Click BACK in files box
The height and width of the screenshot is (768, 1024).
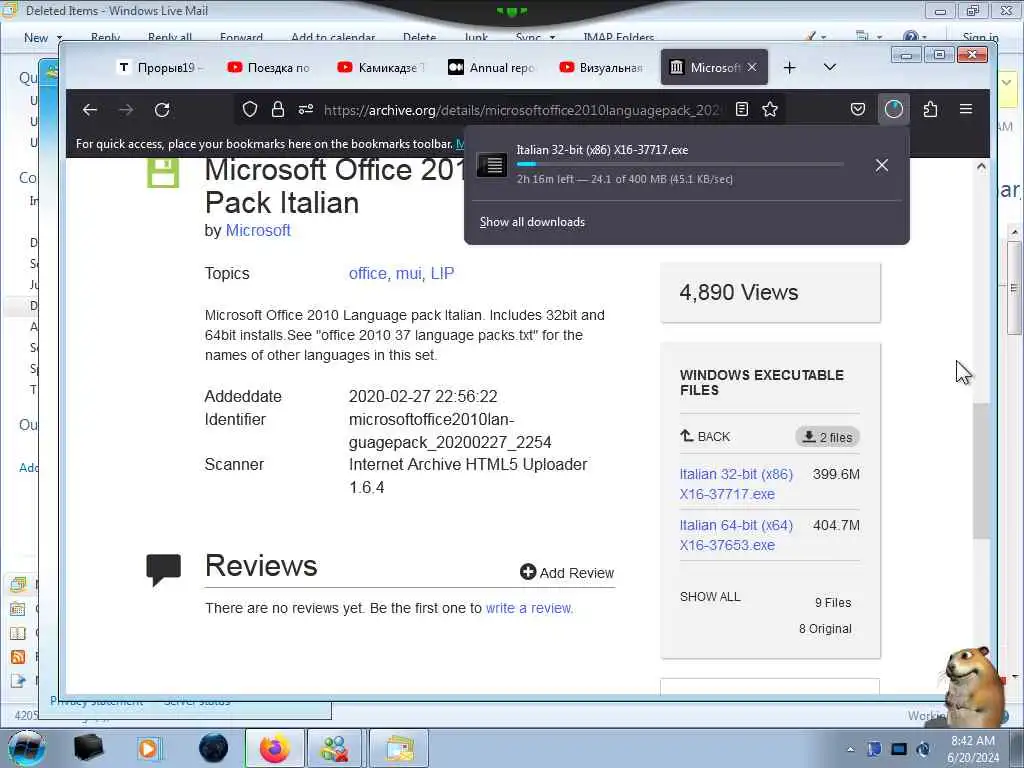pos(705,436)
